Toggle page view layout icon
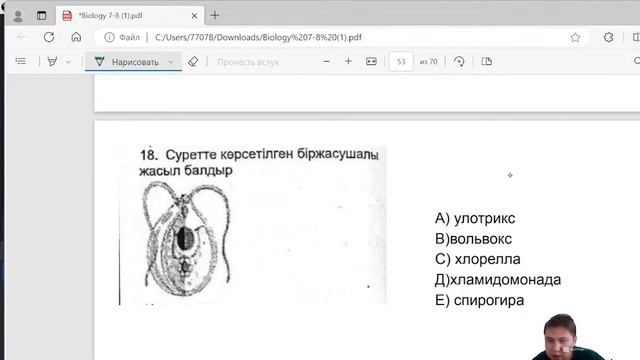The image size is (640, 360). point(487,62)
